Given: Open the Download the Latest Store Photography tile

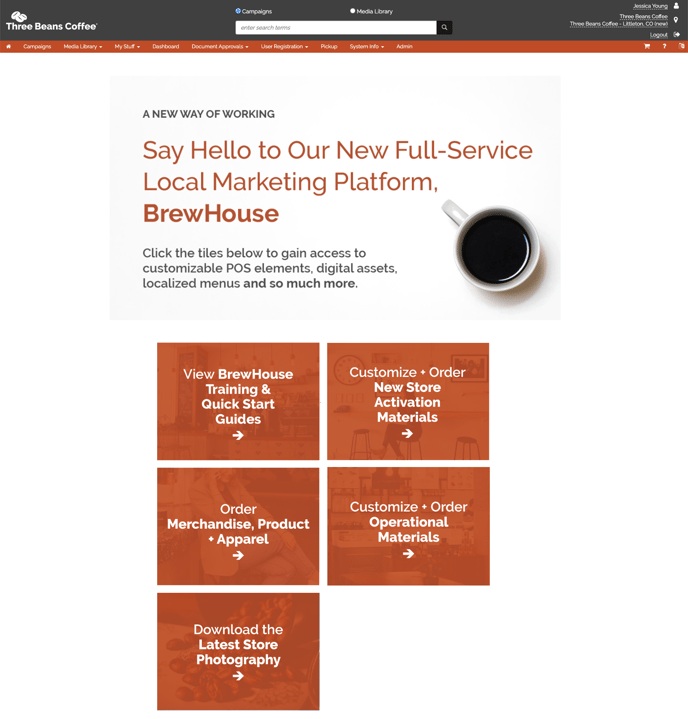Looking at the screenshot, I should click(x=238, y=652).
